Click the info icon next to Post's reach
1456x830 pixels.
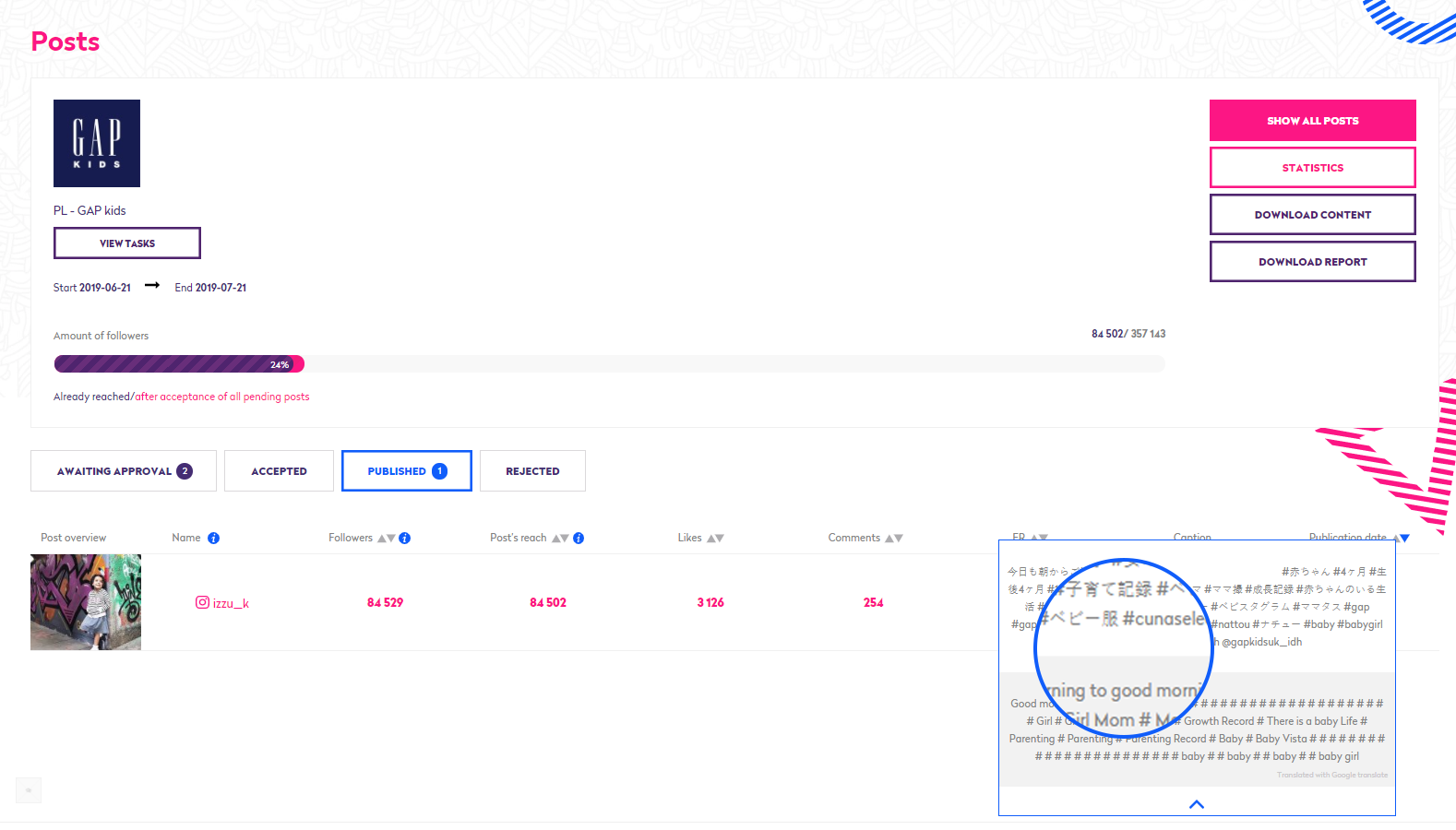[579, 539]
